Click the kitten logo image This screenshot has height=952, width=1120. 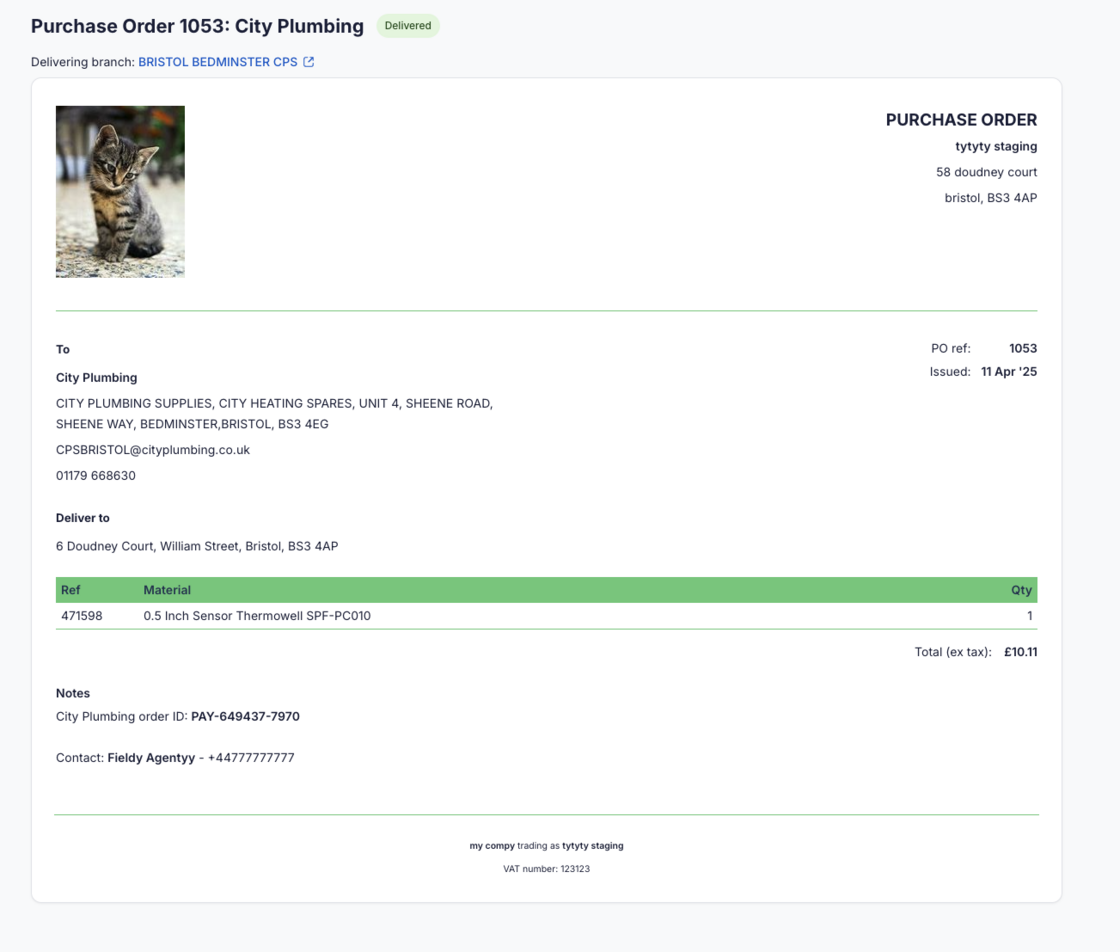(x=120, y=191)
